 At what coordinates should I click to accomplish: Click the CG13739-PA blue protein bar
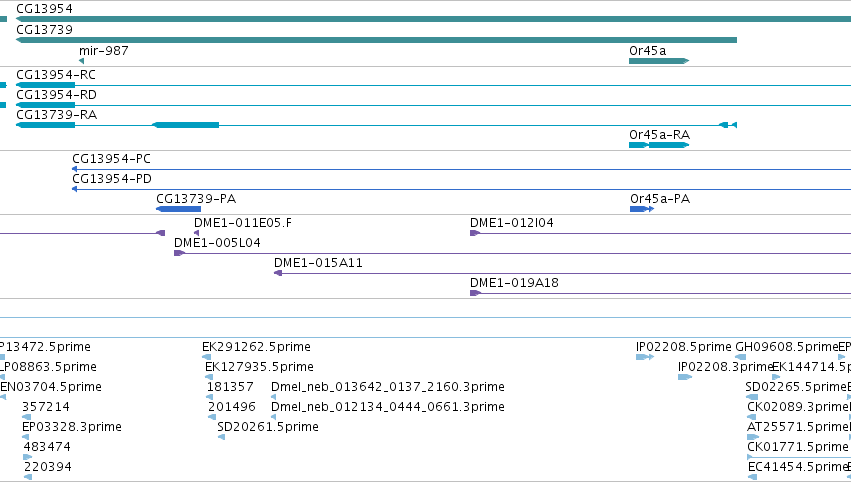tap(179, 209)
